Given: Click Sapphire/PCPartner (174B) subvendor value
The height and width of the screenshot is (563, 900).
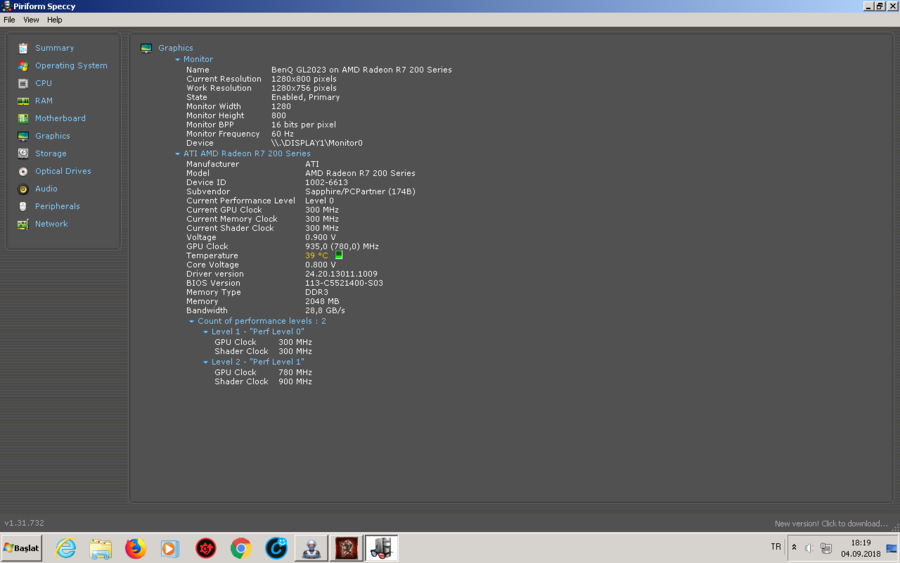Looking at the screenshot, I should point(360,192).
